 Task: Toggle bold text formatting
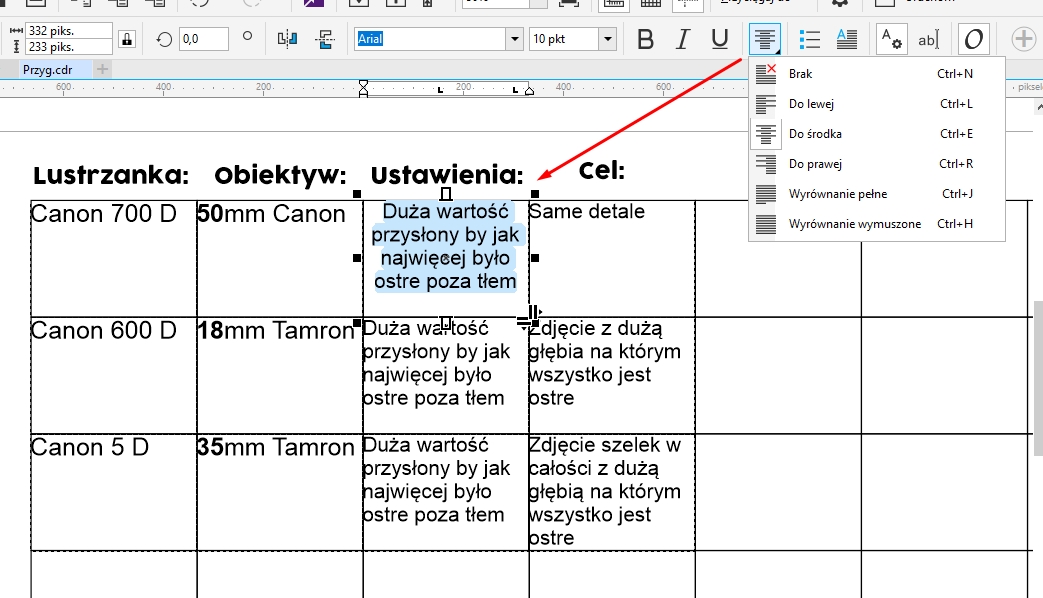click(645, 40)
